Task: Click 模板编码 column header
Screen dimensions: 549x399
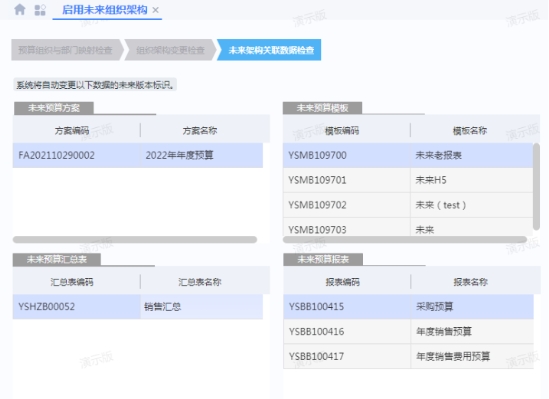Action: point(342,131)
